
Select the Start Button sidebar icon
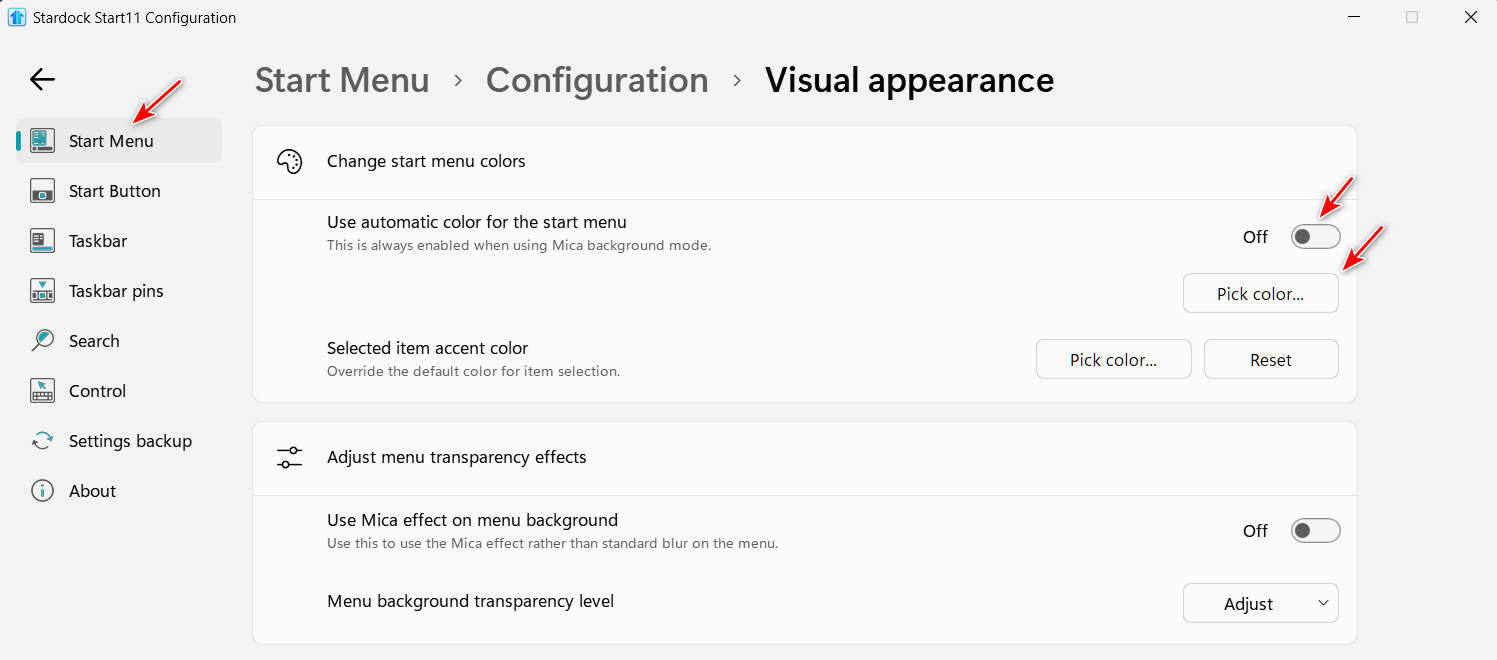(42, 191)
